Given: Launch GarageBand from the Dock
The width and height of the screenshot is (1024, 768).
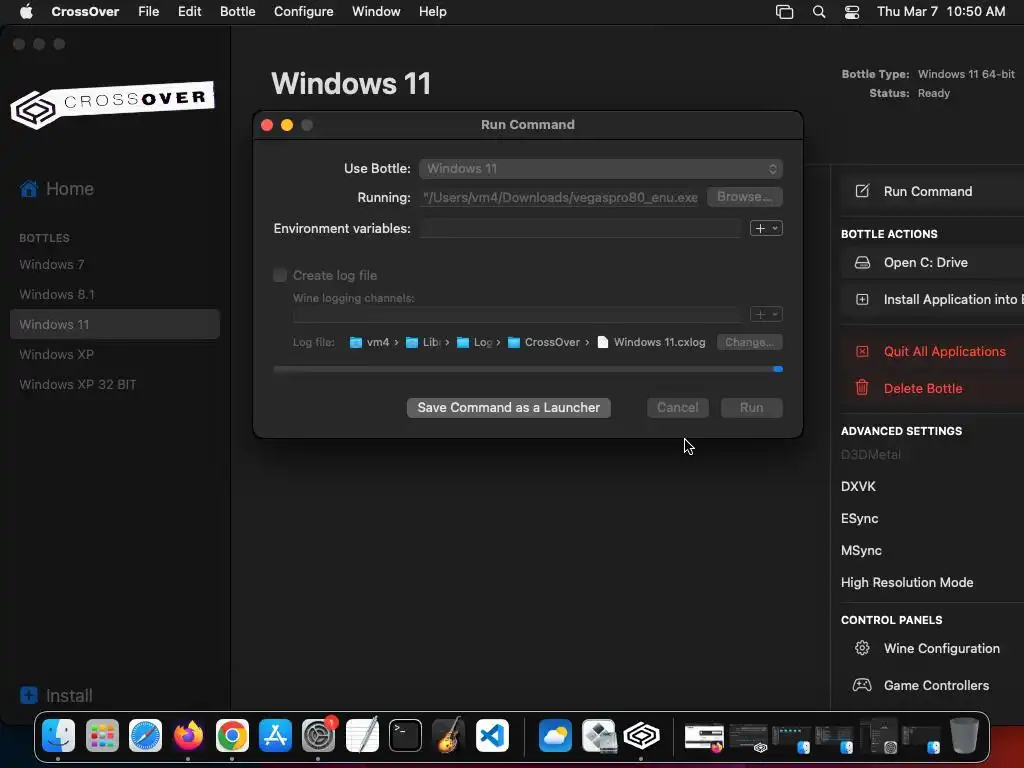Looking at the screenshot, I should (449, 736).
